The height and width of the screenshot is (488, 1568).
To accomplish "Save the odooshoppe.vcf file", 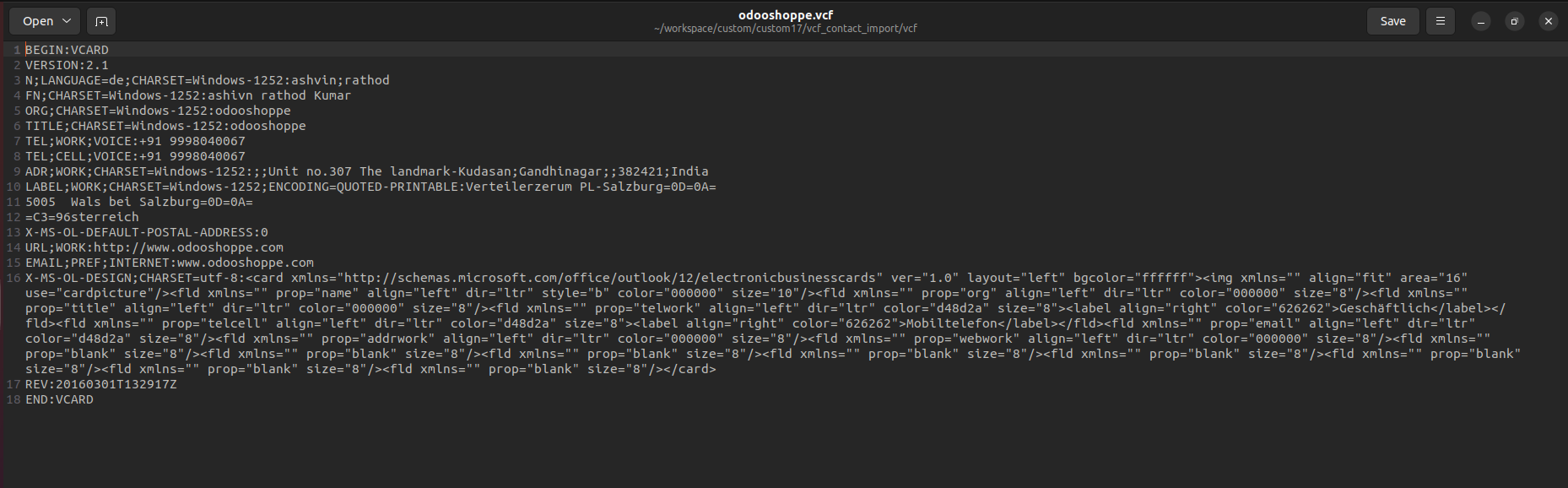I will pyautogui.click(x=1392, y=21).
